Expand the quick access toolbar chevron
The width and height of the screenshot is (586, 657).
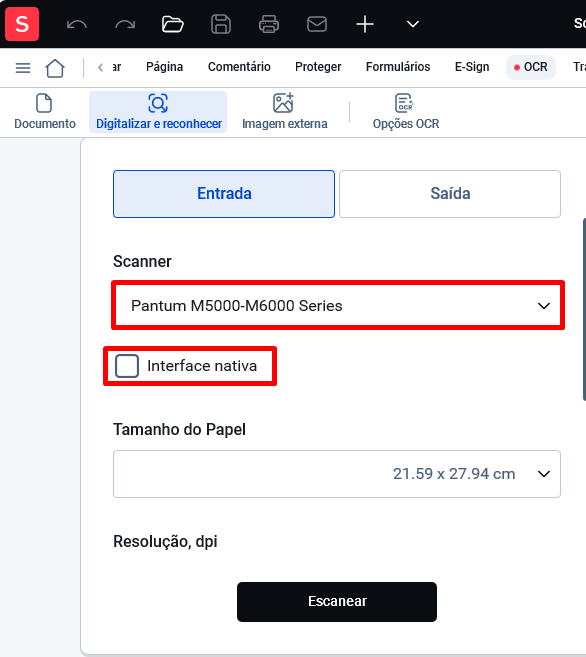[x=413, y=24]
